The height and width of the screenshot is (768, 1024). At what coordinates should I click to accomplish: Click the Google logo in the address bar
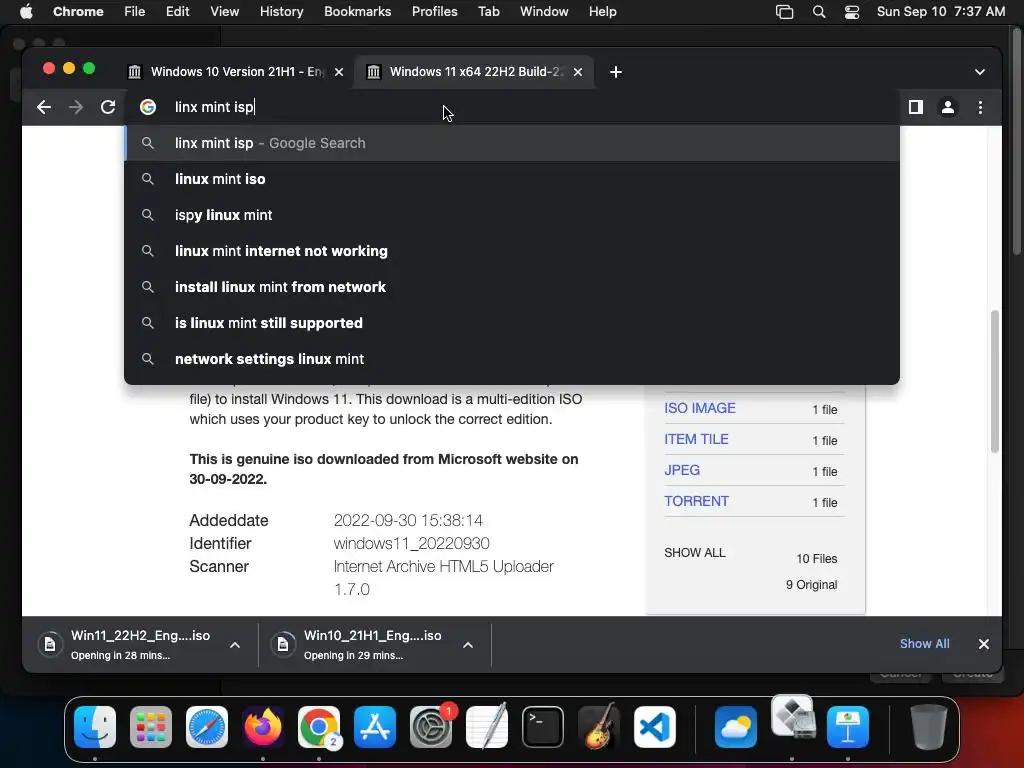tap(148, 107)
